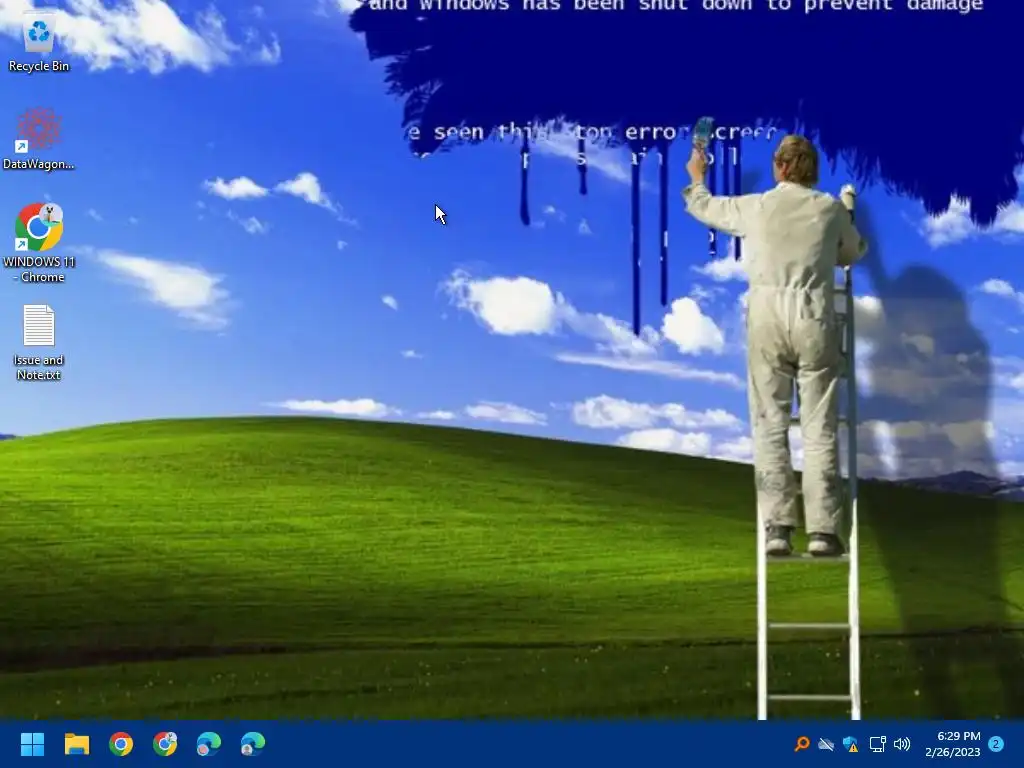Click the 'Issue and Note.txt' label text

click(x=39, y=367)
